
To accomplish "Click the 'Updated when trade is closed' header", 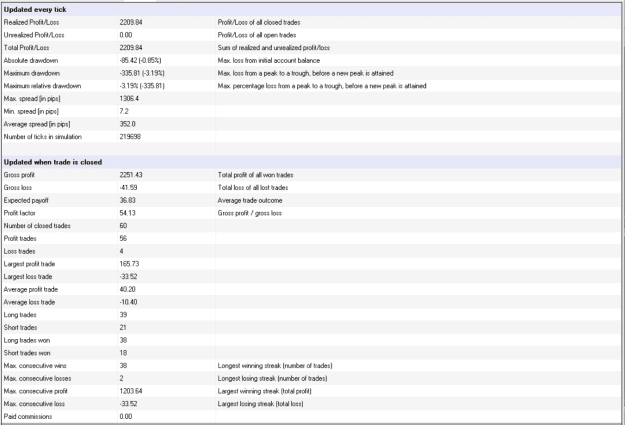I will 53,162.
